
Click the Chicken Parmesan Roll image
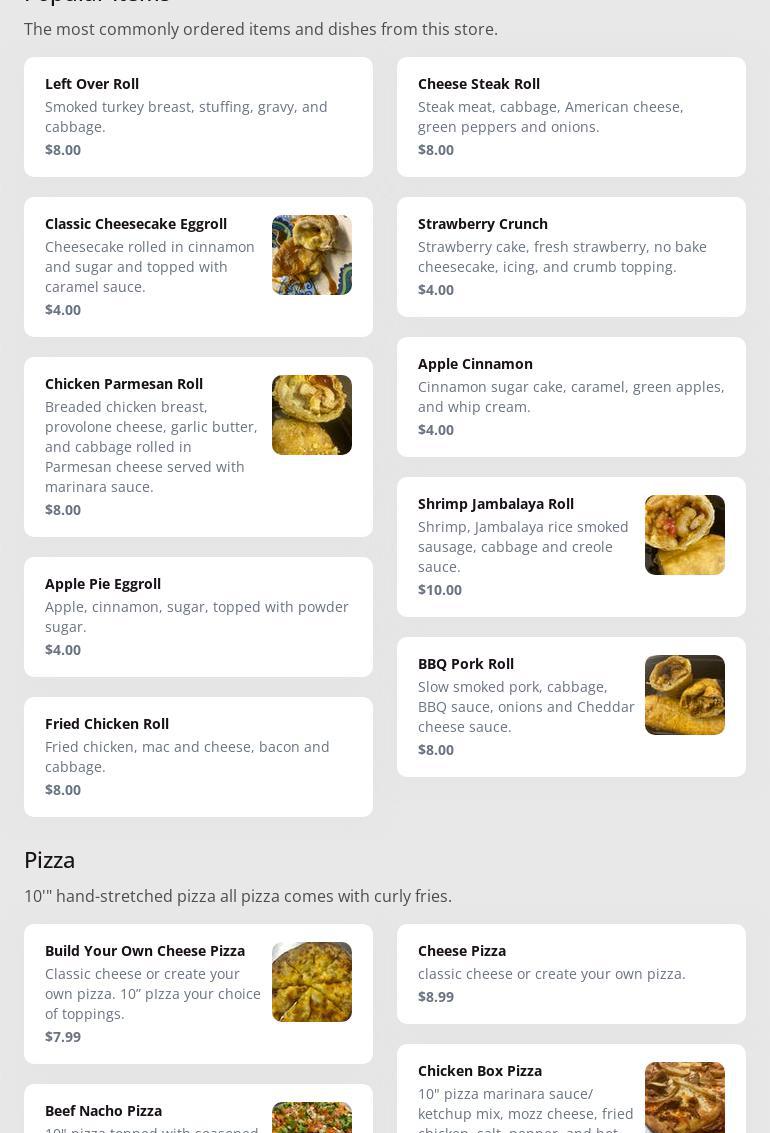312,415
